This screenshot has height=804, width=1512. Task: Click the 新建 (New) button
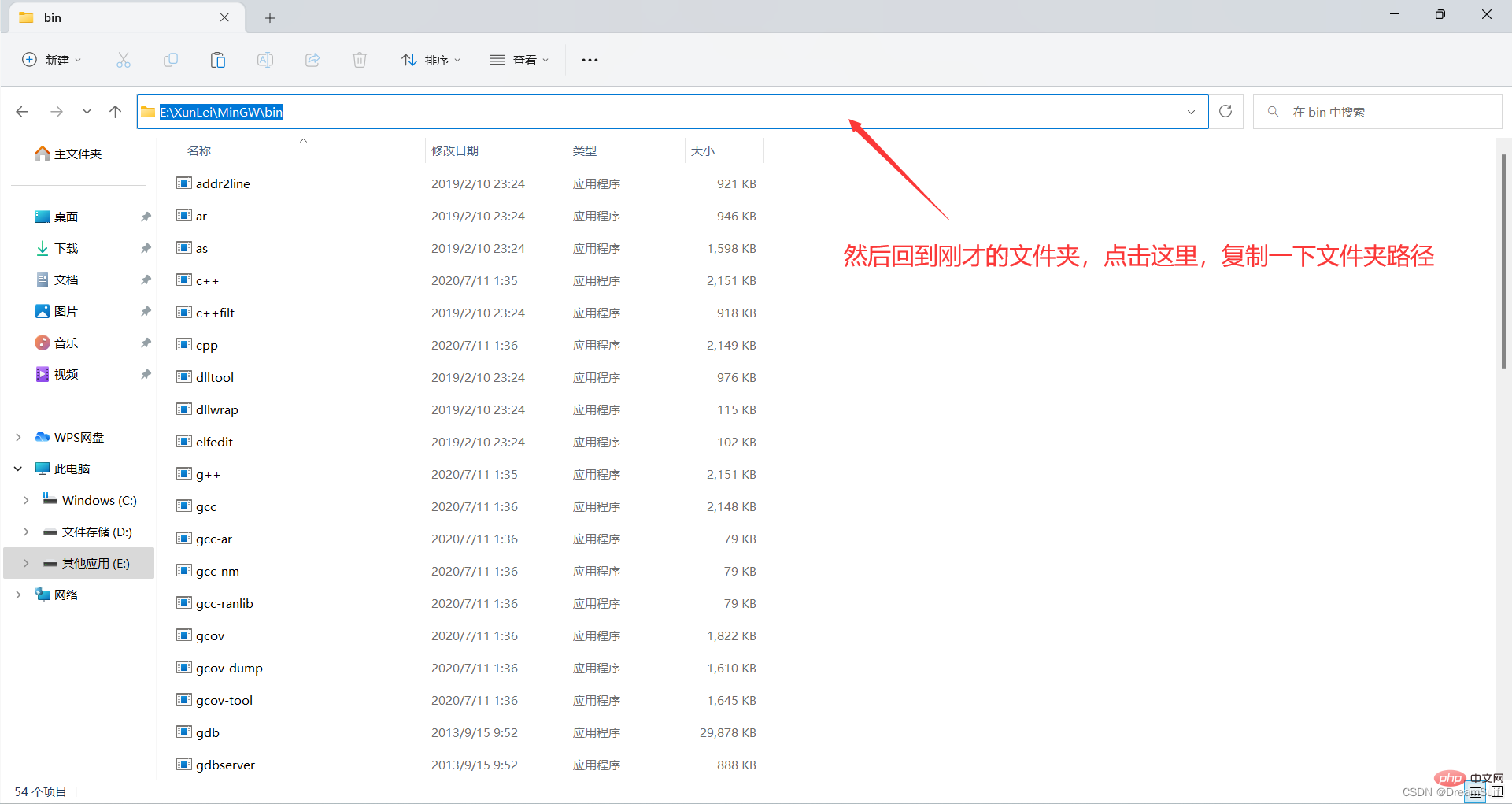(50, 59)
